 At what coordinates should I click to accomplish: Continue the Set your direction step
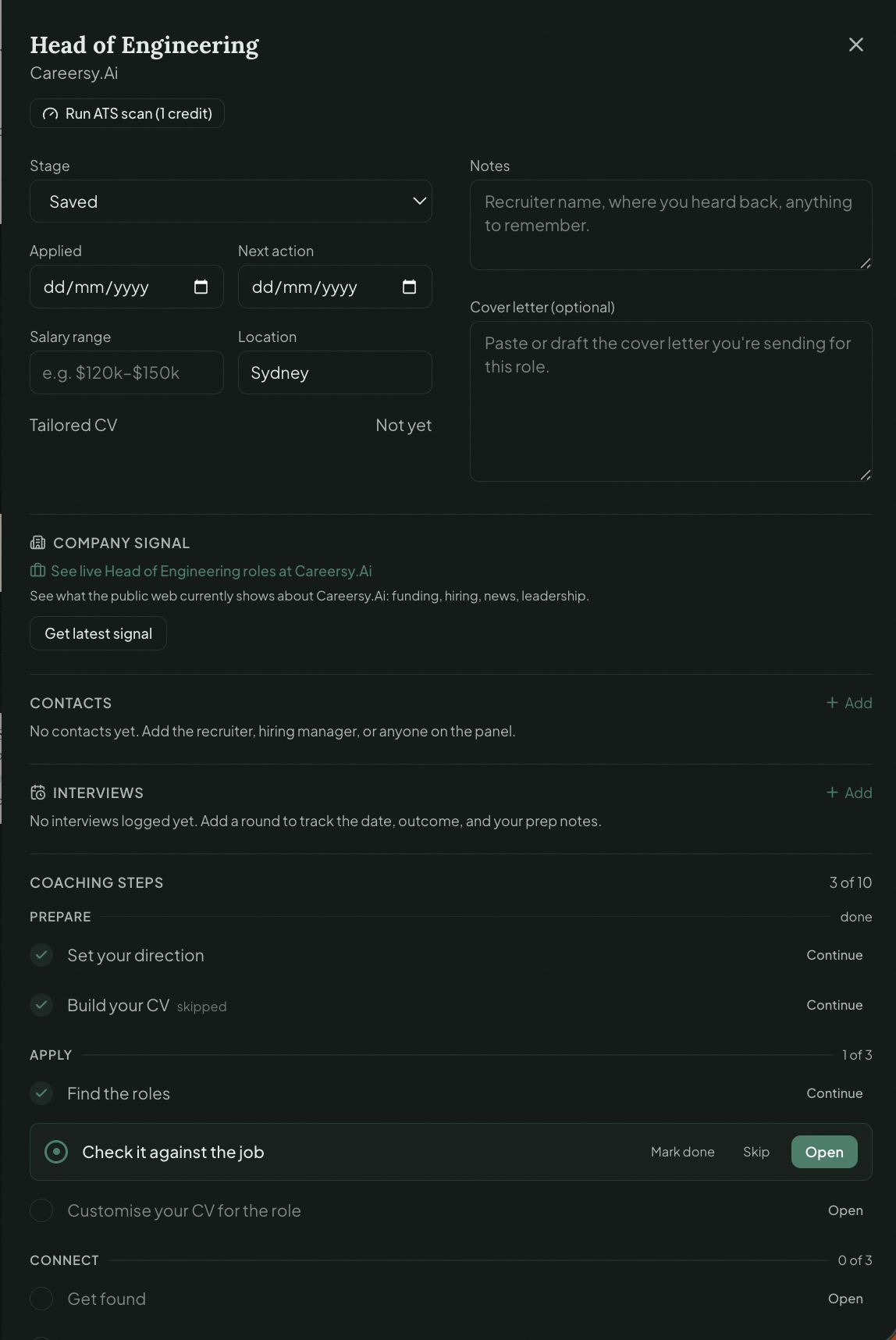coord(834,955)
